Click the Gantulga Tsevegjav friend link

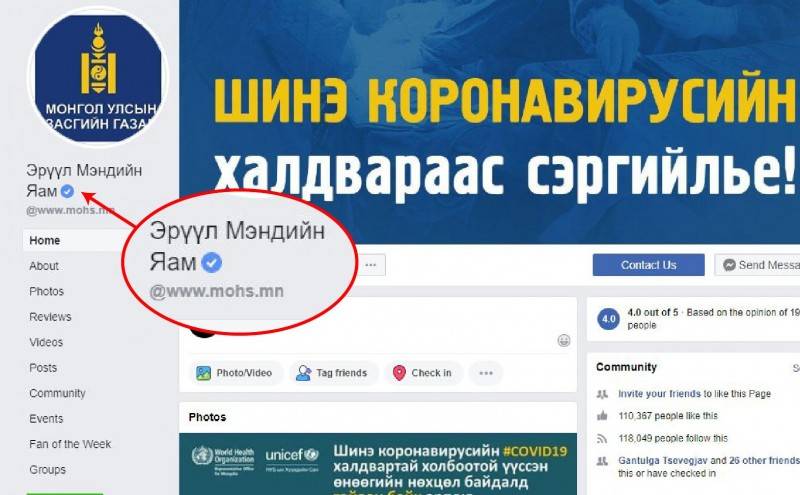coord(662,460)
